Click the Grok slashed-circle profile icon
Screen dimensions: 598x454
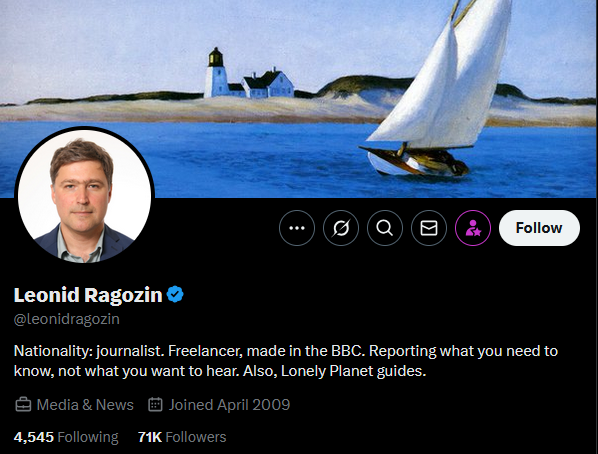click(341, 228)
